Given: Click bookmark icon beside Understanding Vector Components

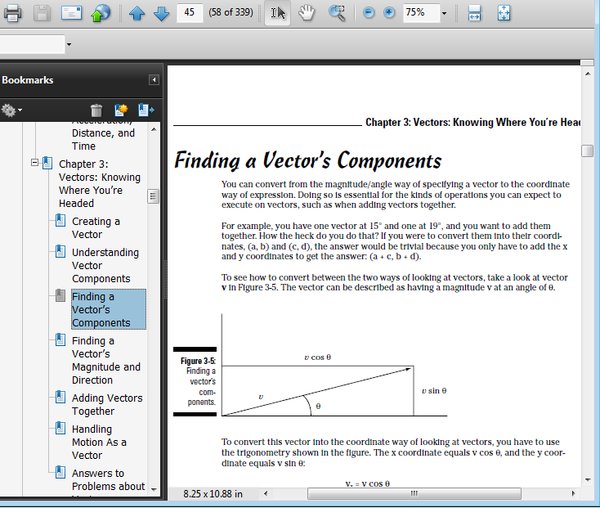Looking at the screenshot, I should pos(60,252).
